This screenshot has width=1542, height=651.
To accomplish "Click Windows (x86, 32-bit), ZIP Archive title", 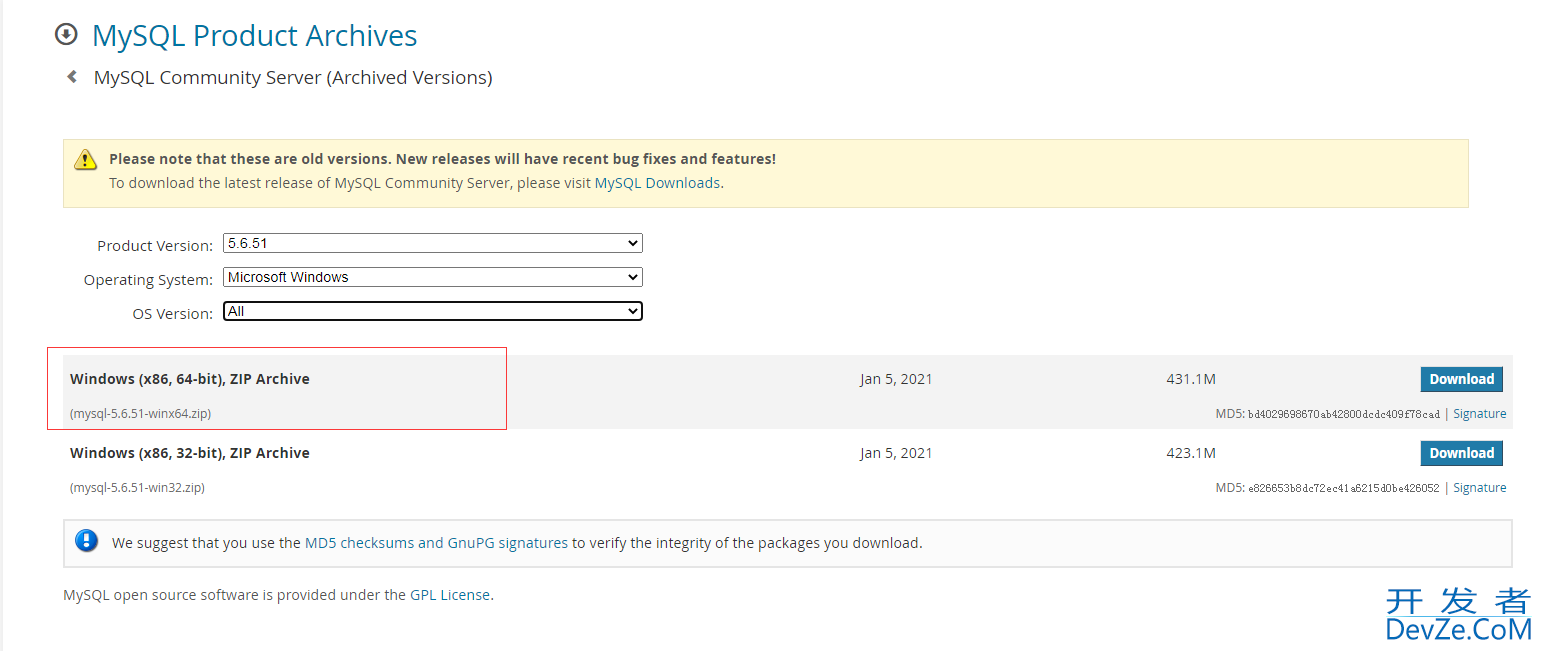I will pyautogui.click(x=190, y=453).
